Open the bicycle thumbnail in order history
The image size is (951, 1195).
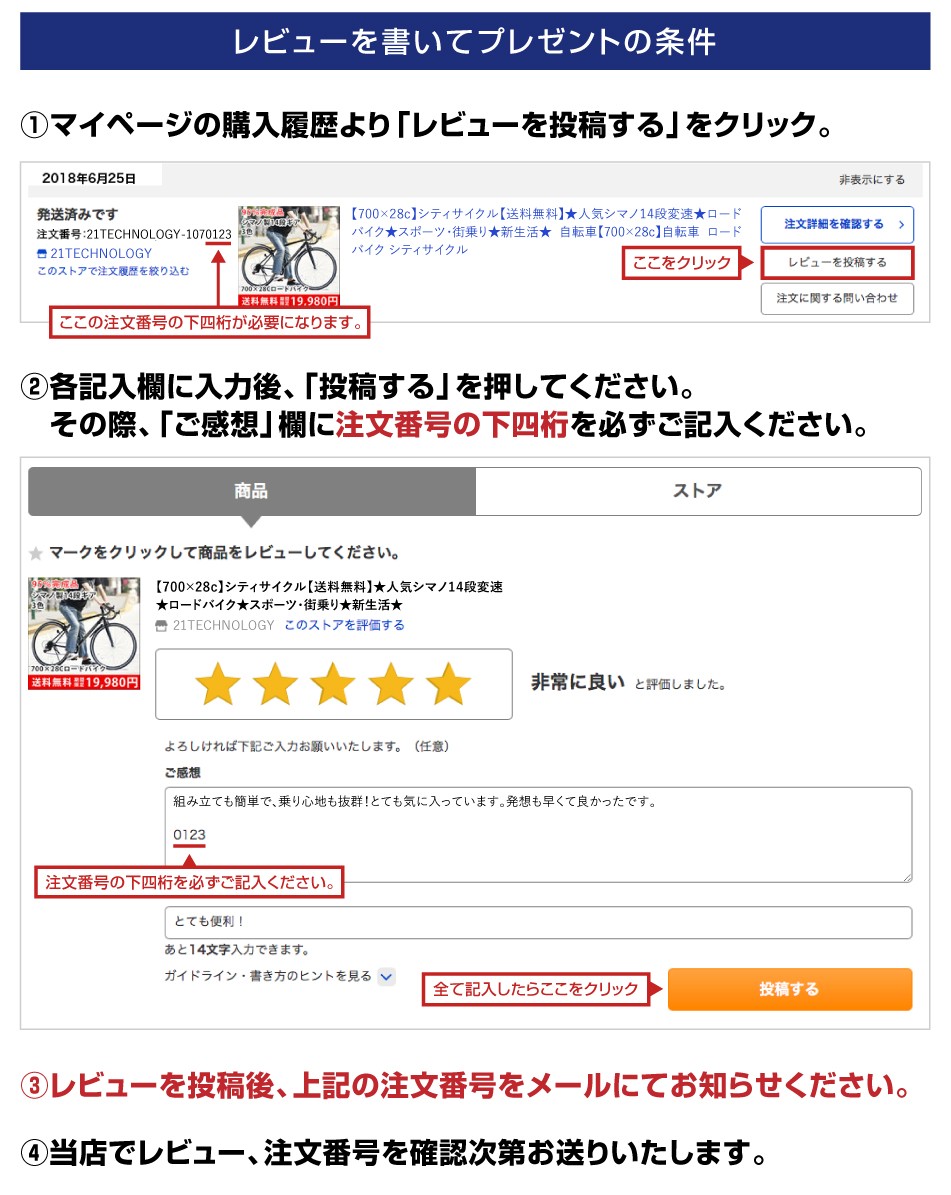point(289,256)
